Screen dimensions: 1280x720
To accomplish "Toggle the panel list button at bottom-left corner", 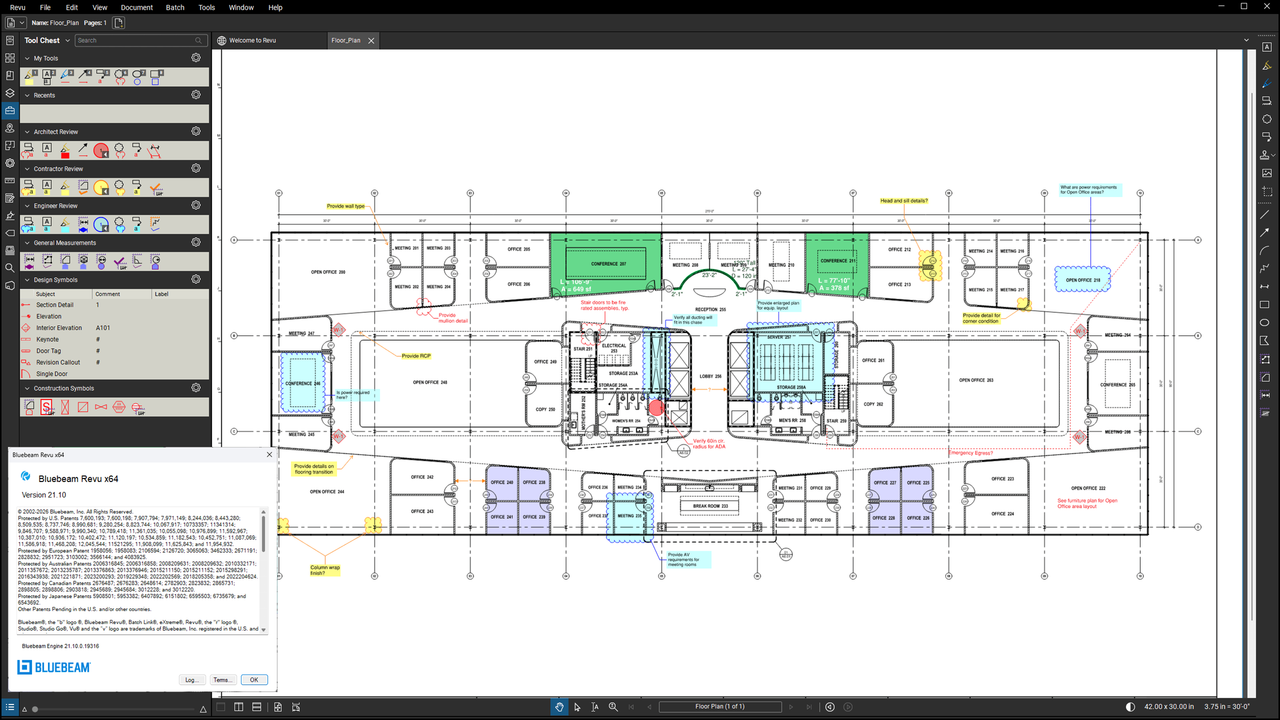I will (x=10, y=707).
